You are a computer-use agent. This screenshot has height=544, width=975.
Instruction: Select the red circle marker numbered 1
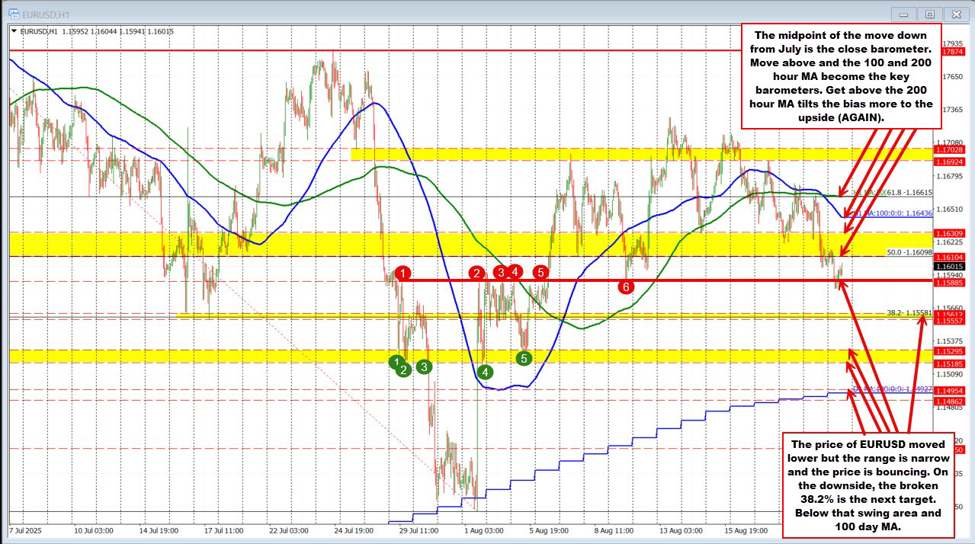point(402,272)
